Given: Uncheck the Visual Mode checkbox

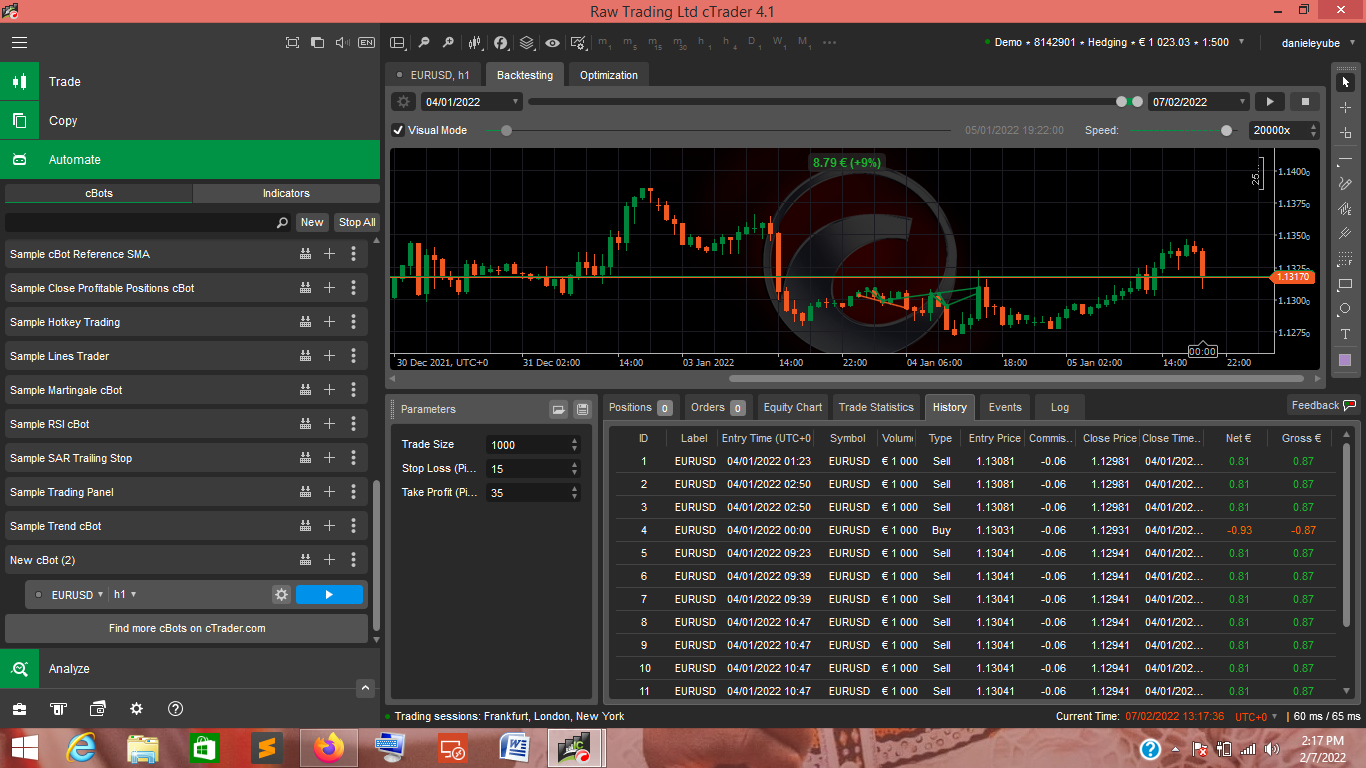Looking at the screenshot, I should 398,130.
